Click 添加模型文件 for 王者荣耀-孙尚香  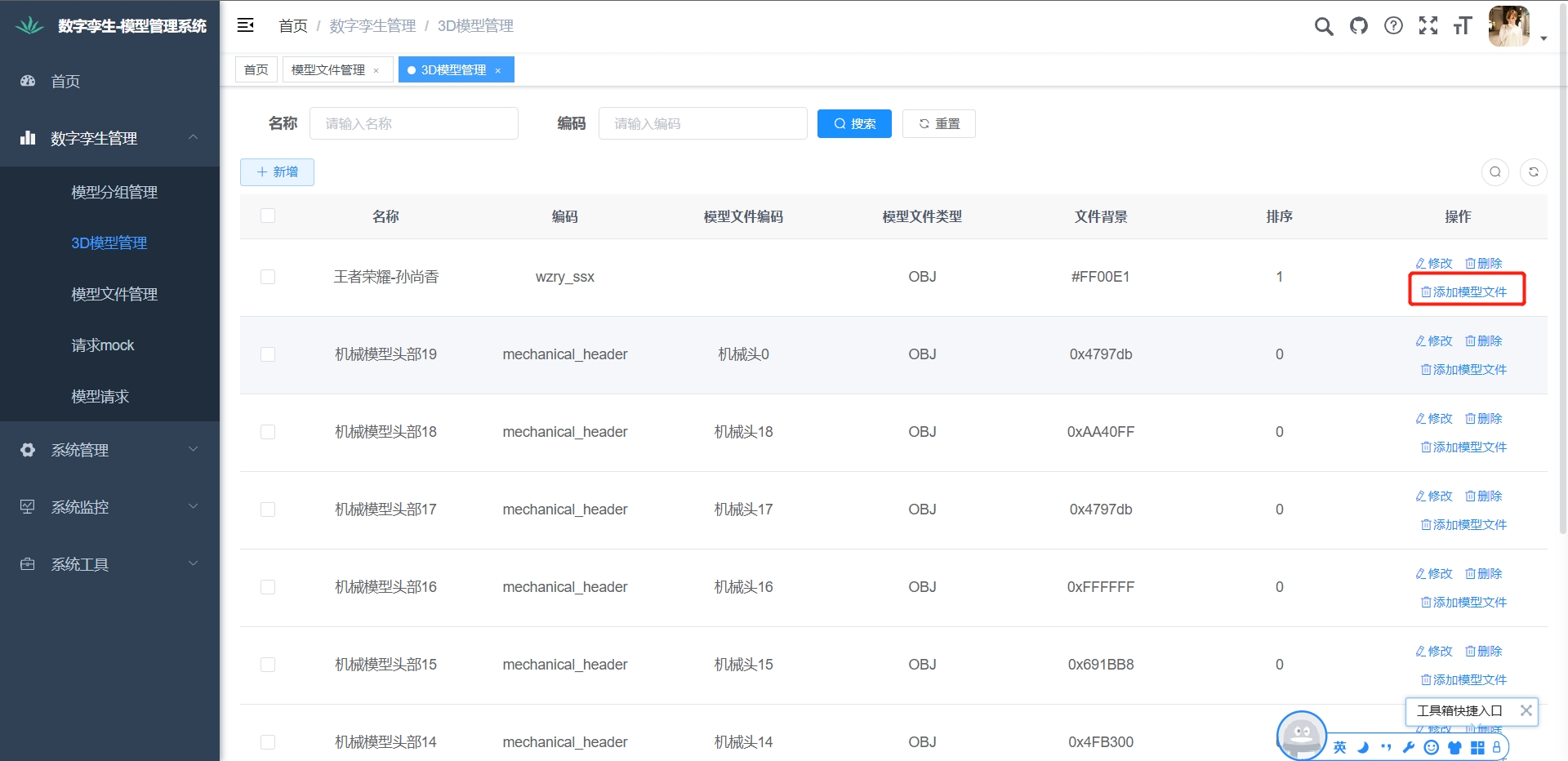point(1464,291)
